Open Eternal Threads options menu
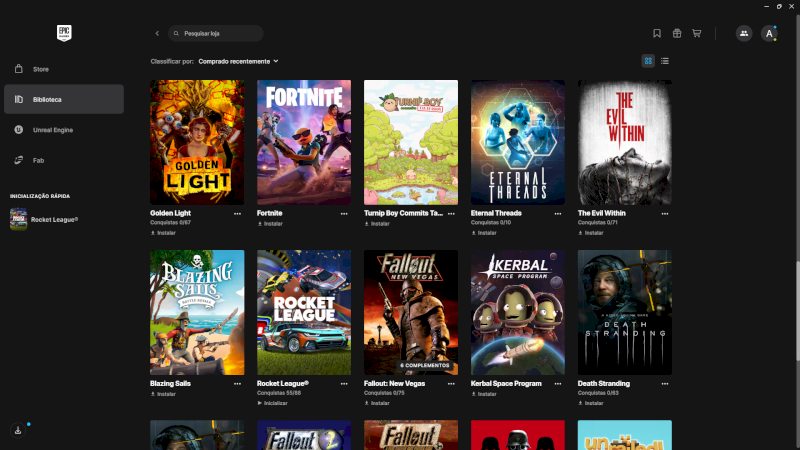 click(x=558, y=214)
